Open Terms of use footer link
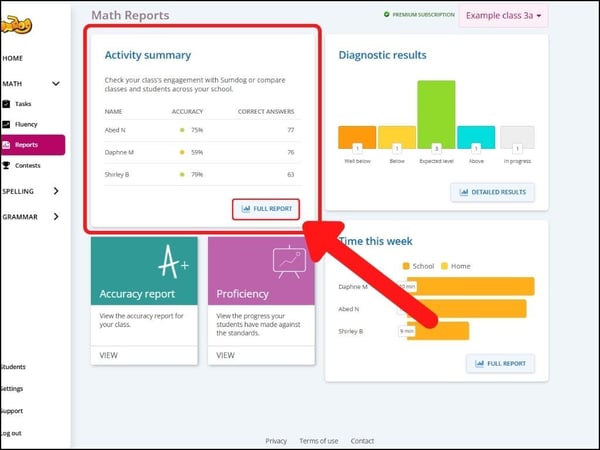 click(x=319, y=441)
